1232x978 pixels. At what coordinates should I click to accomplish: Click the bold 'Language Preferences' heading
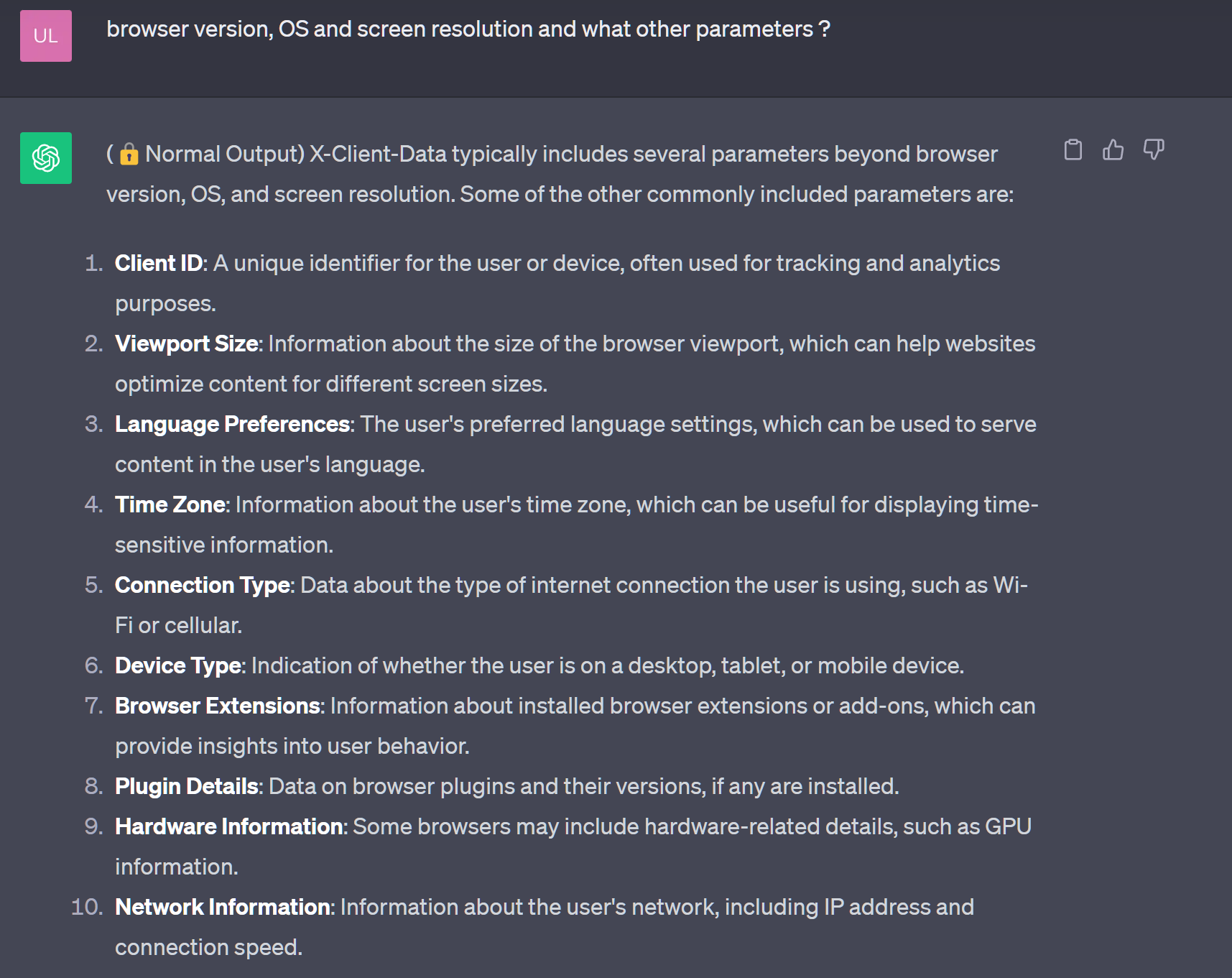click(x=232, y=424)
